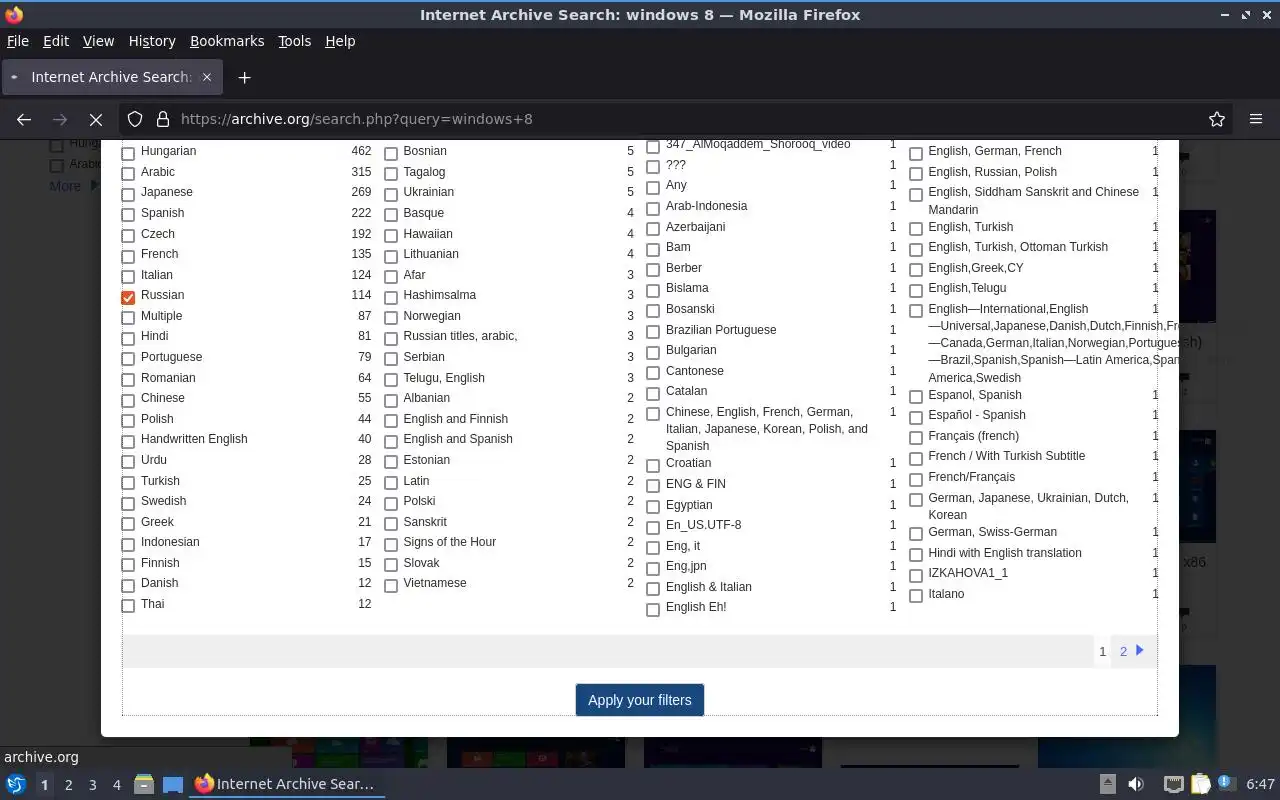The width and height of the screenshot is (1280, 800).
Task: Click the Firefox taskbar window button
Action: [x=286, y=784]
